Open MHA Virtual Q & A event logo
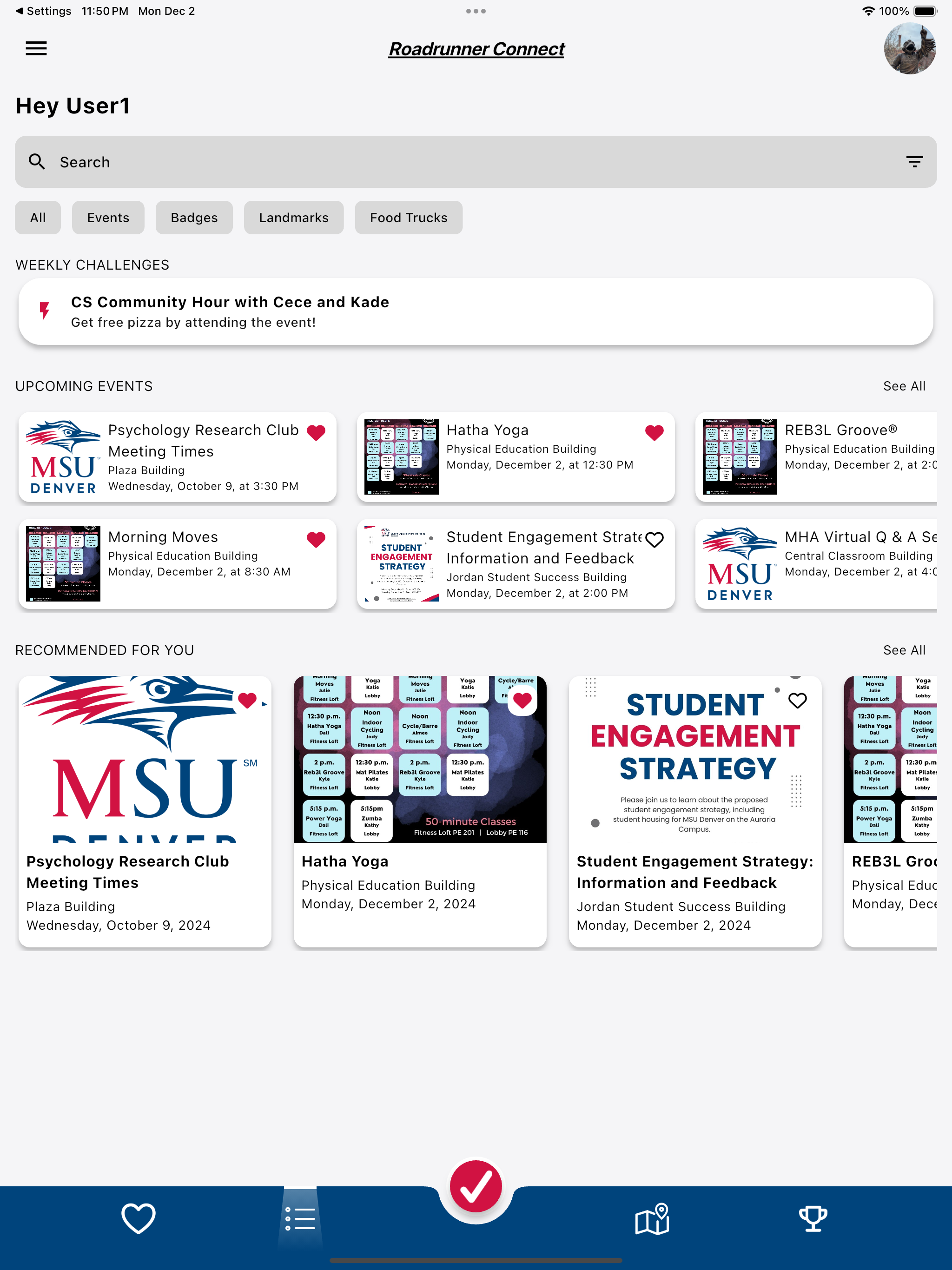Screen dimensions: 952x1270 pyautogui.click(x=740, y=564)
